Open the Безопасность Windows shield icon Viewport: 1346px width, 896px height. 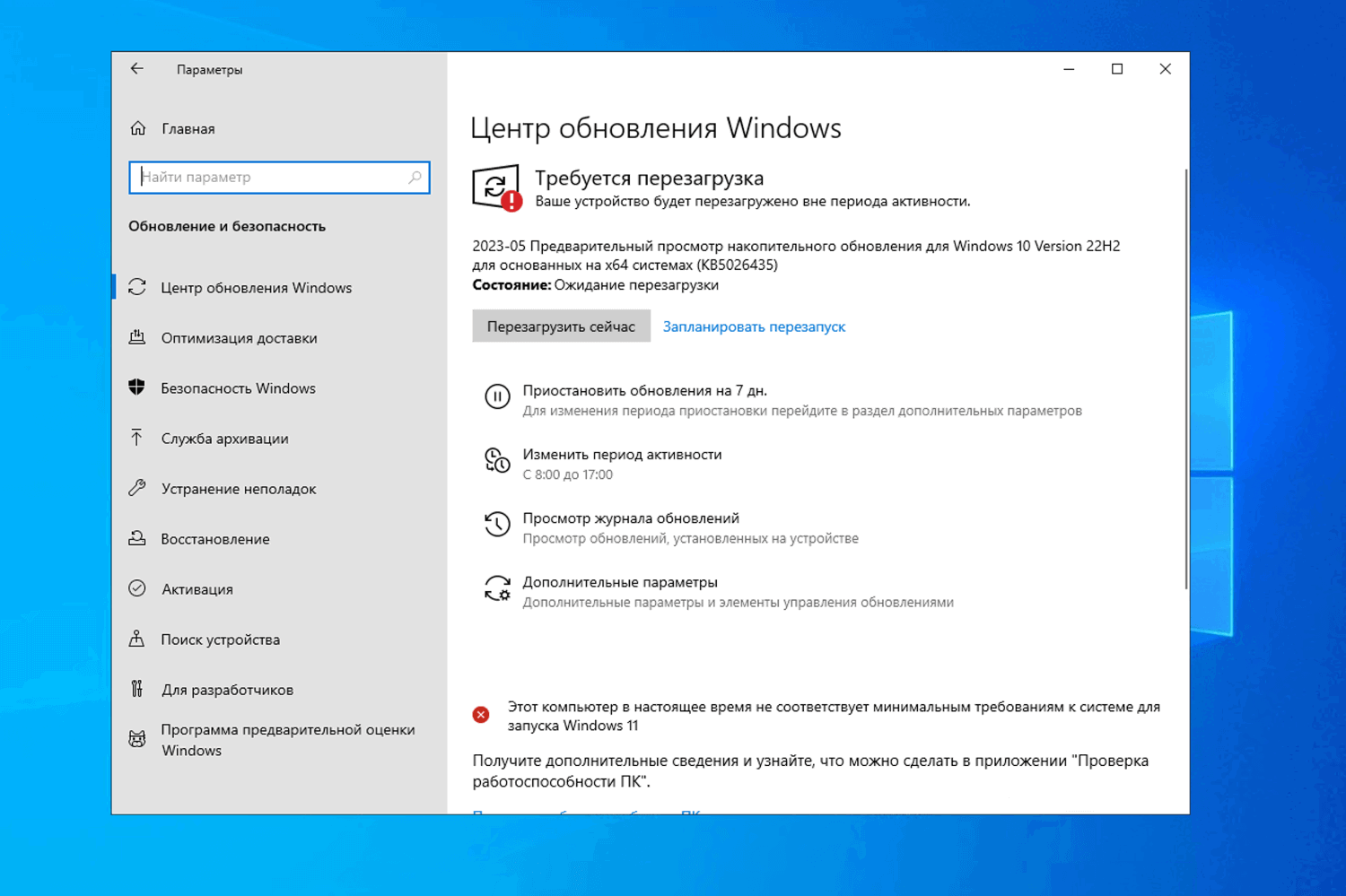(x=137, y=387)
